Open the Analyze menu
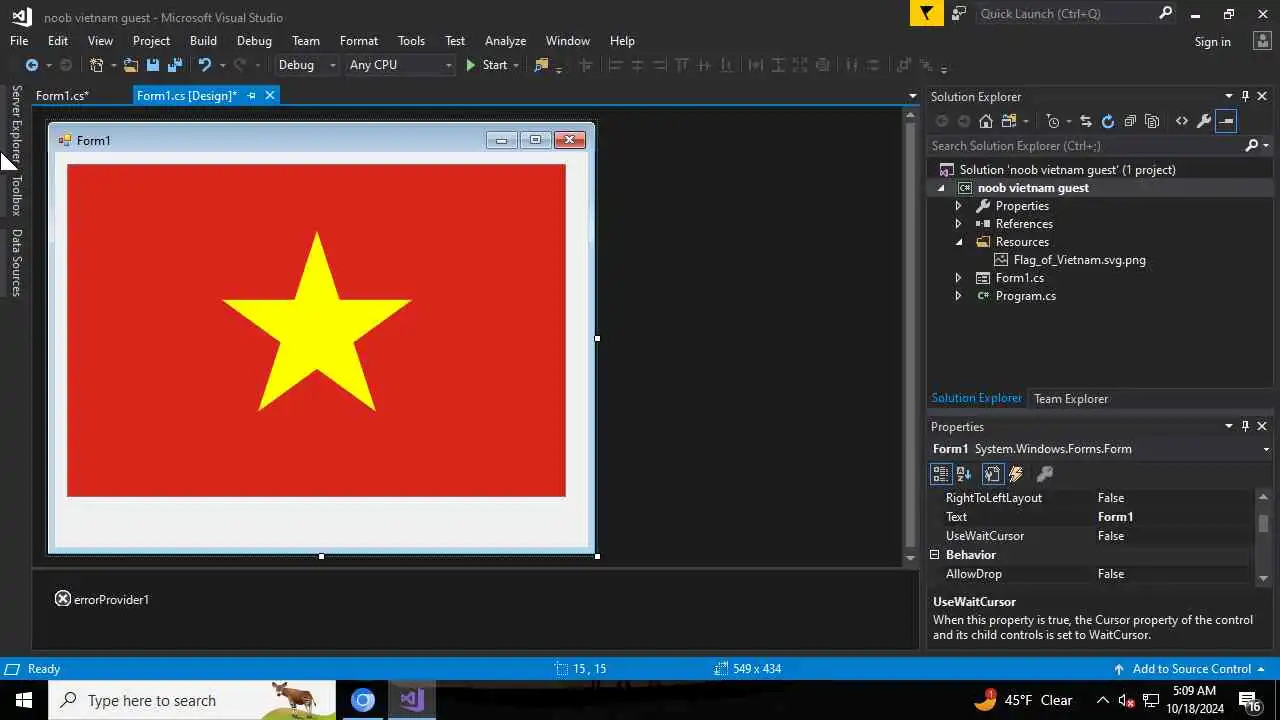Screen dimensions: 1280x720 click(505, 41)
